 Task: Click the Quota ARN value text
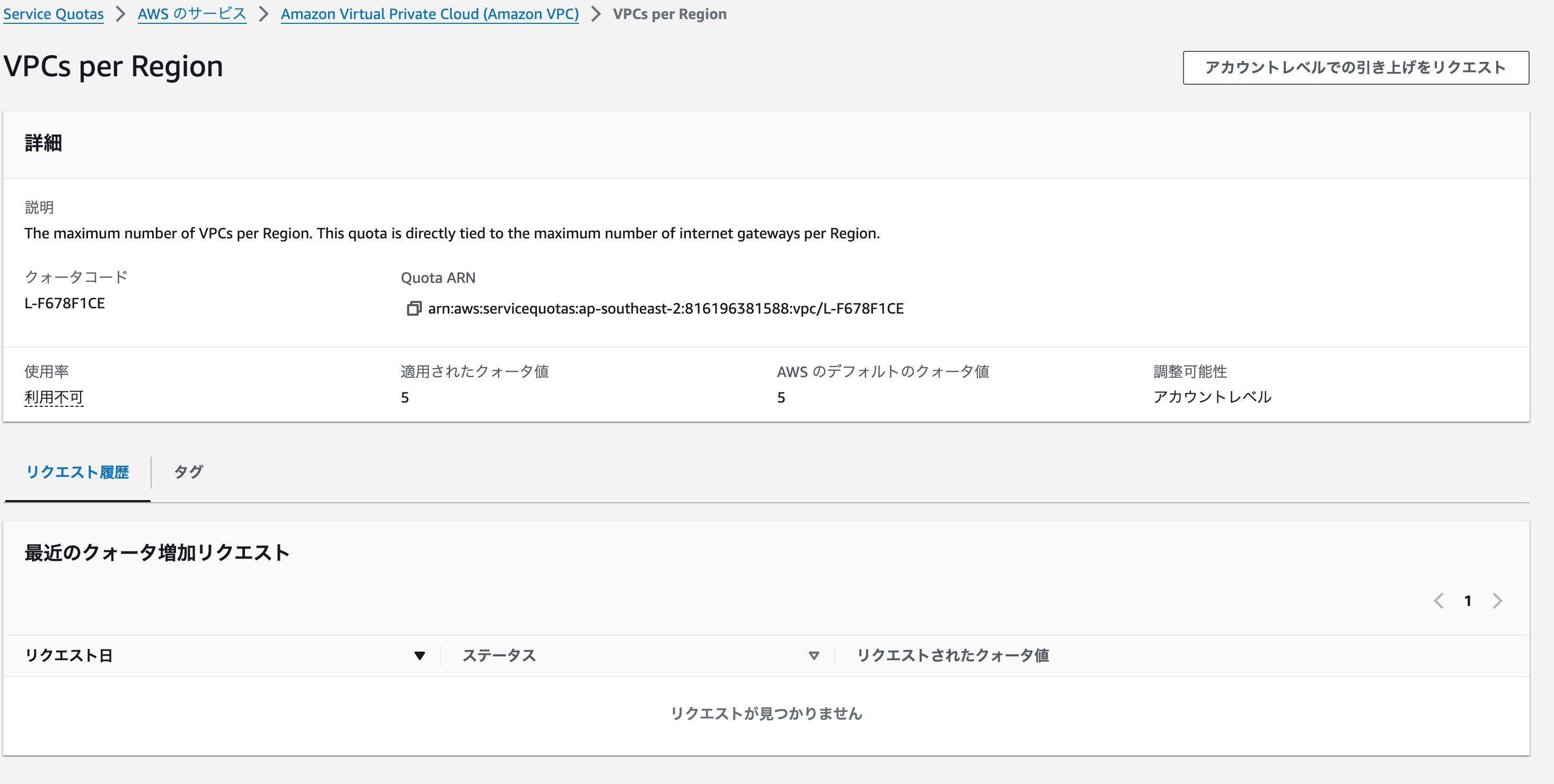click(665, 309)
